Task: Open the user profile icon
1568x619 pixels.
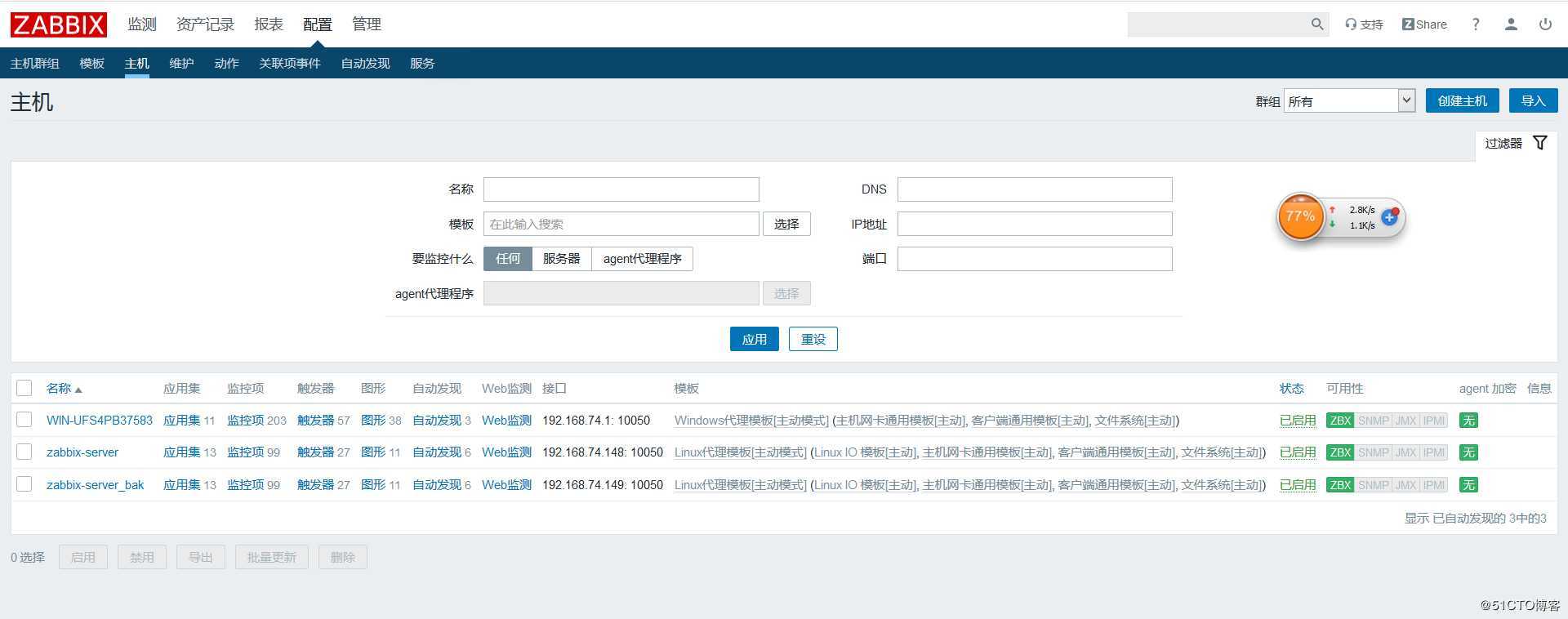Action: (1511, 24)
